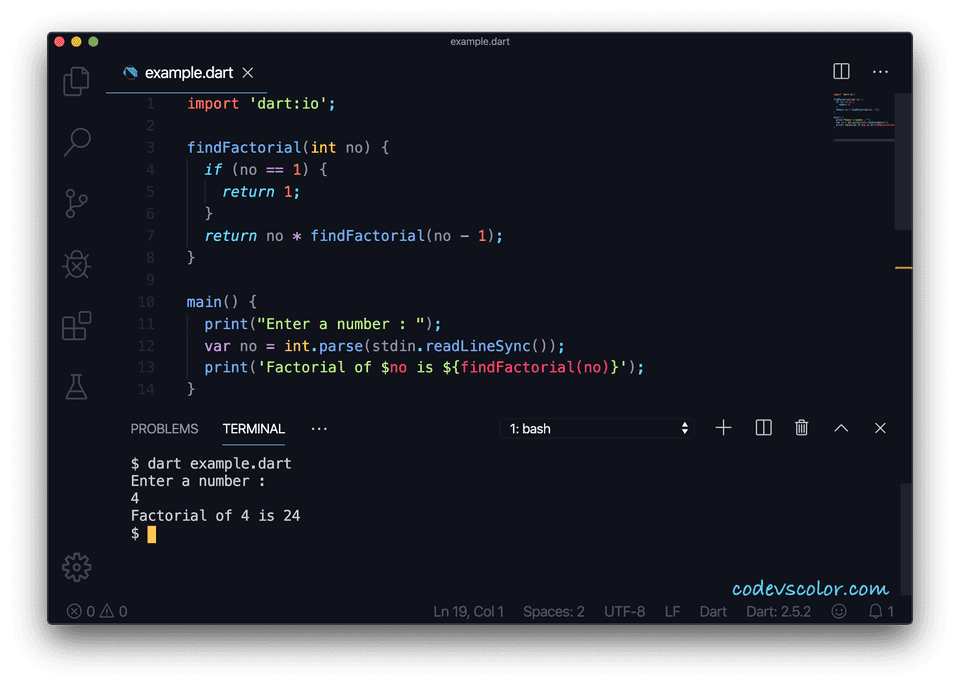Open the Settings gear icon
Viewport: 960px width, 687px height.
coord(76,566)
